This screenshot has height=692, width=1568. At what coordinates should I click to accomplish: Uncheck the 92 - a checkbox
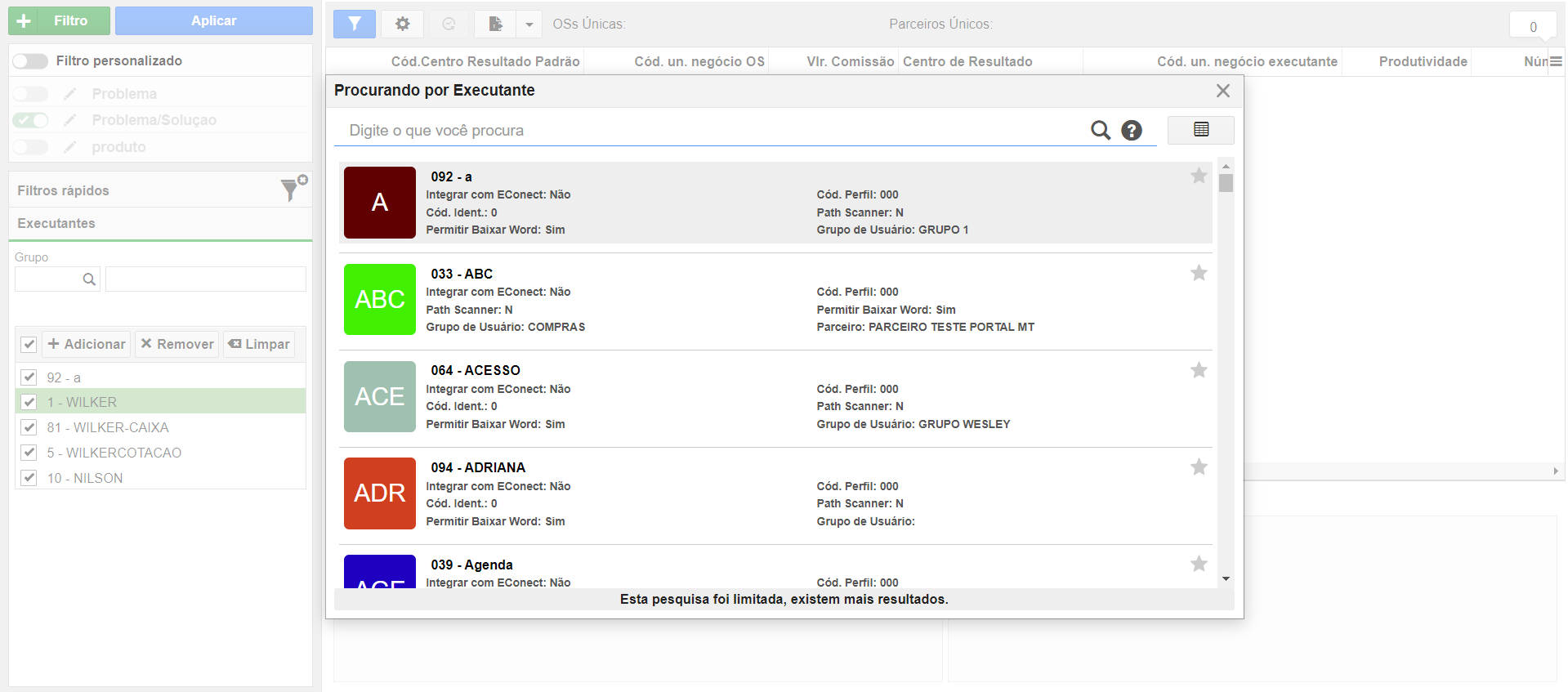pyautogui.click(x=29, y=377)
